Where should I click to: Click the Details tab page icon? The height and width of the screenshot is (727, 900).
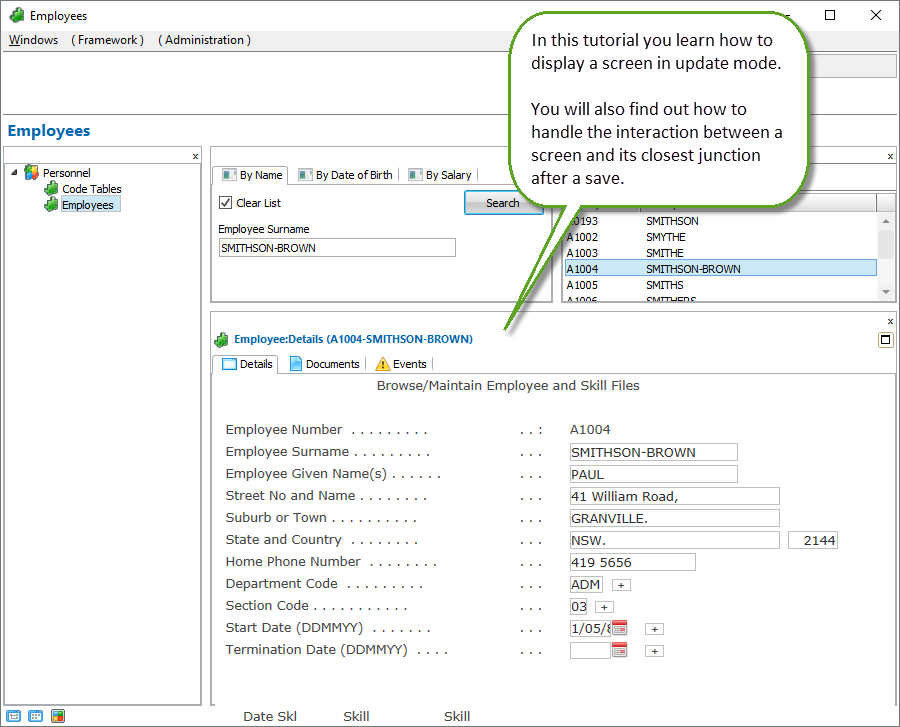coord(229,364)
